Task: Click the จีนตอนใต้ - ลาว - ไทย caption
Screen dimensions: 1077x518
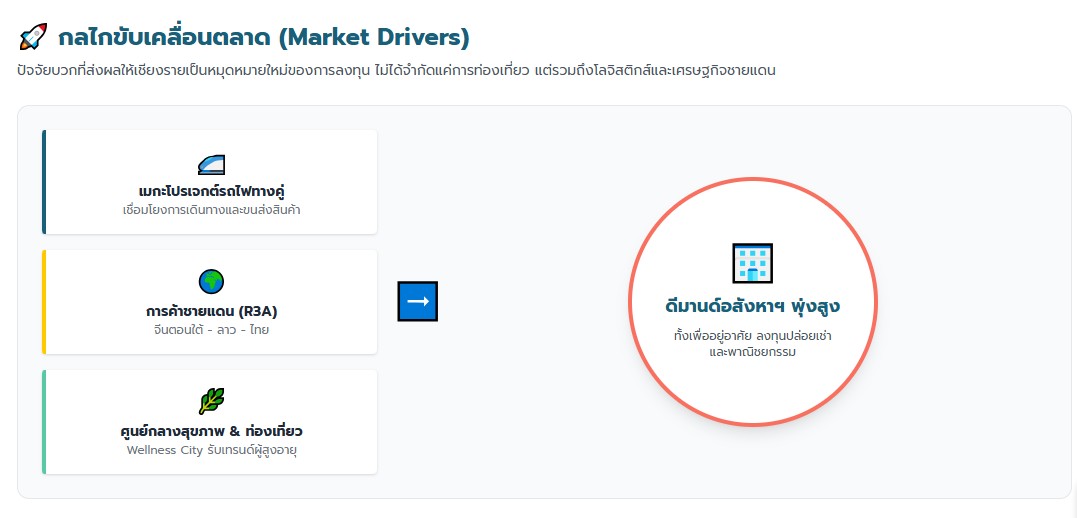Action: (211, 329)
